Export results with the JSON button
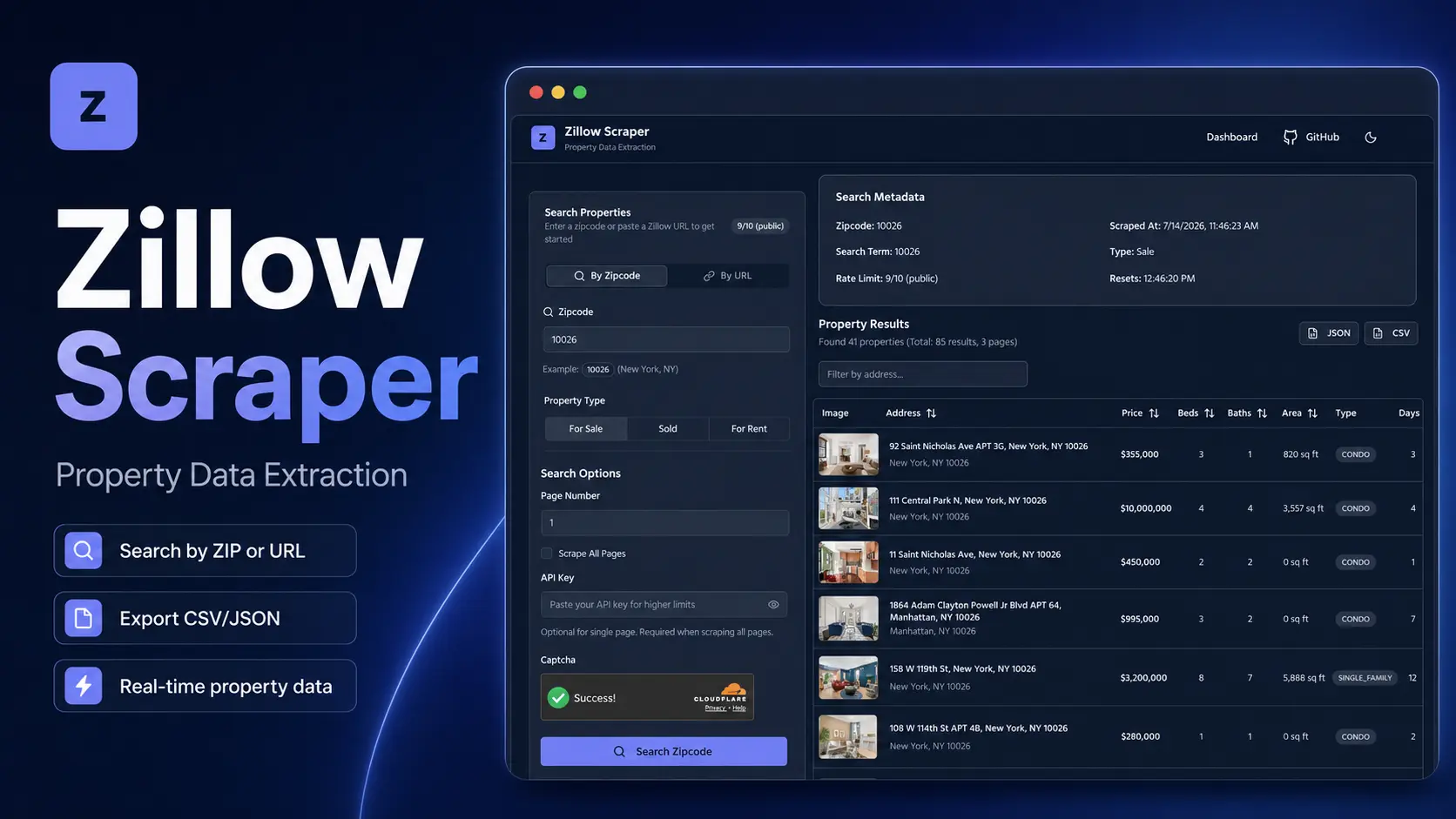 (x=1329, y=333)
